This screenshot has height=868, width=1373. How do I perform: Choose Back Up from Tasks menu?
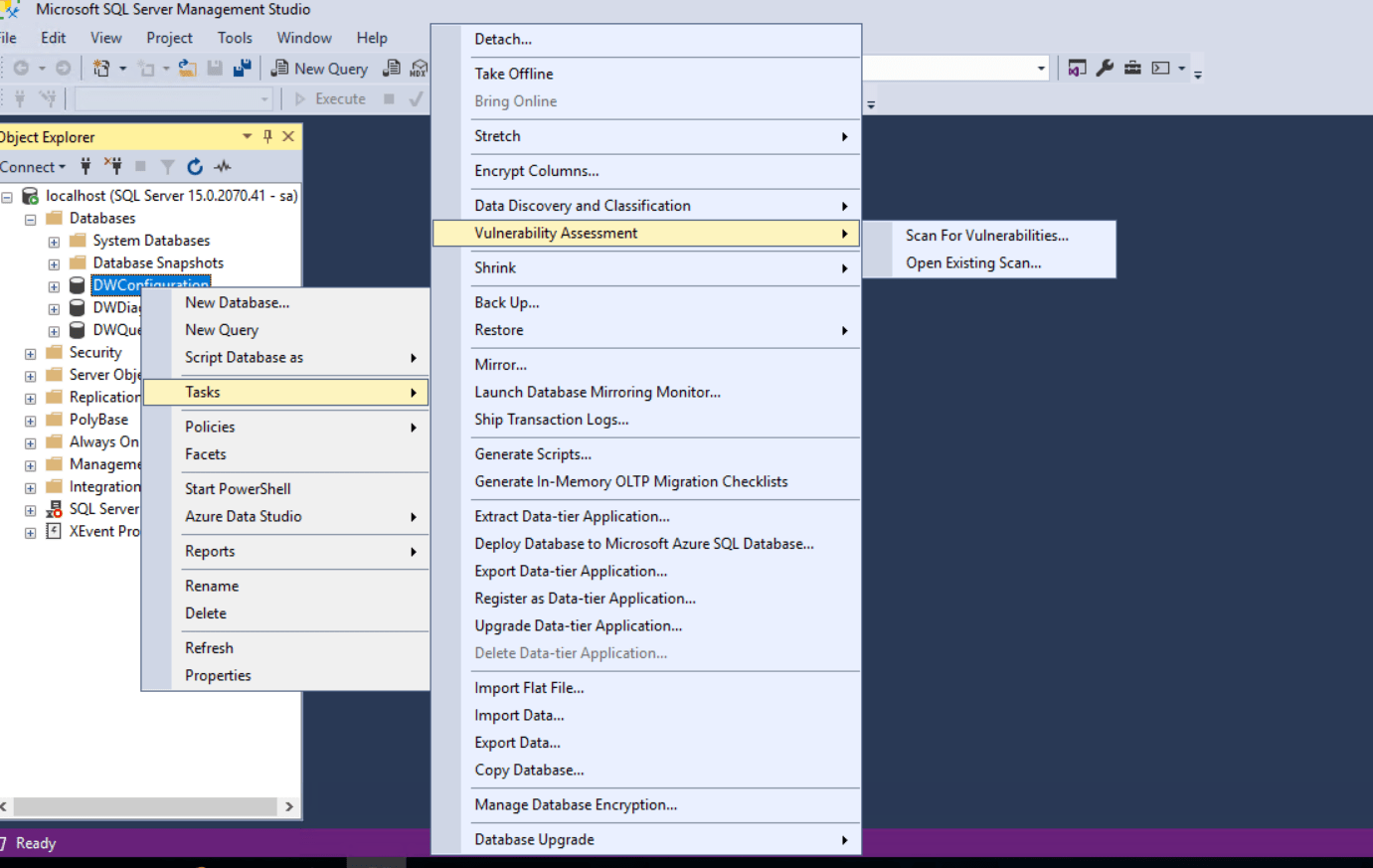pos(506,302)
